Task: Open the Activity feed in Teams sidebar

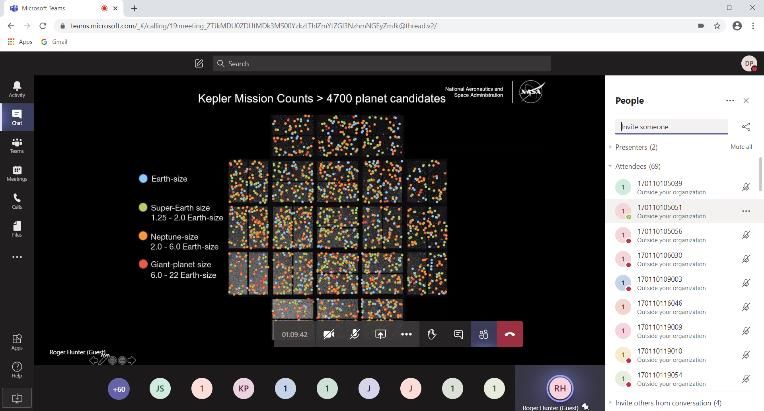Action: coord(17,89)
